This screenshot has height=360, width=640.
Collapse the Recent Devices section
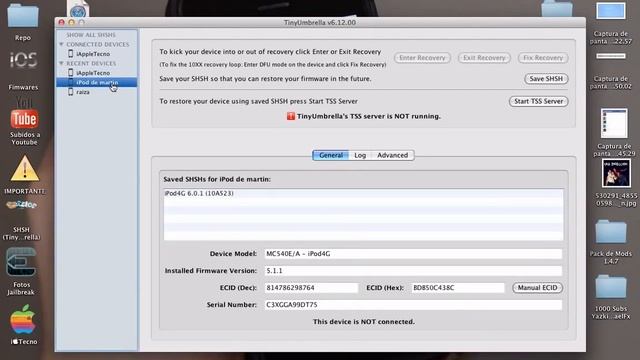coord(61,63)
